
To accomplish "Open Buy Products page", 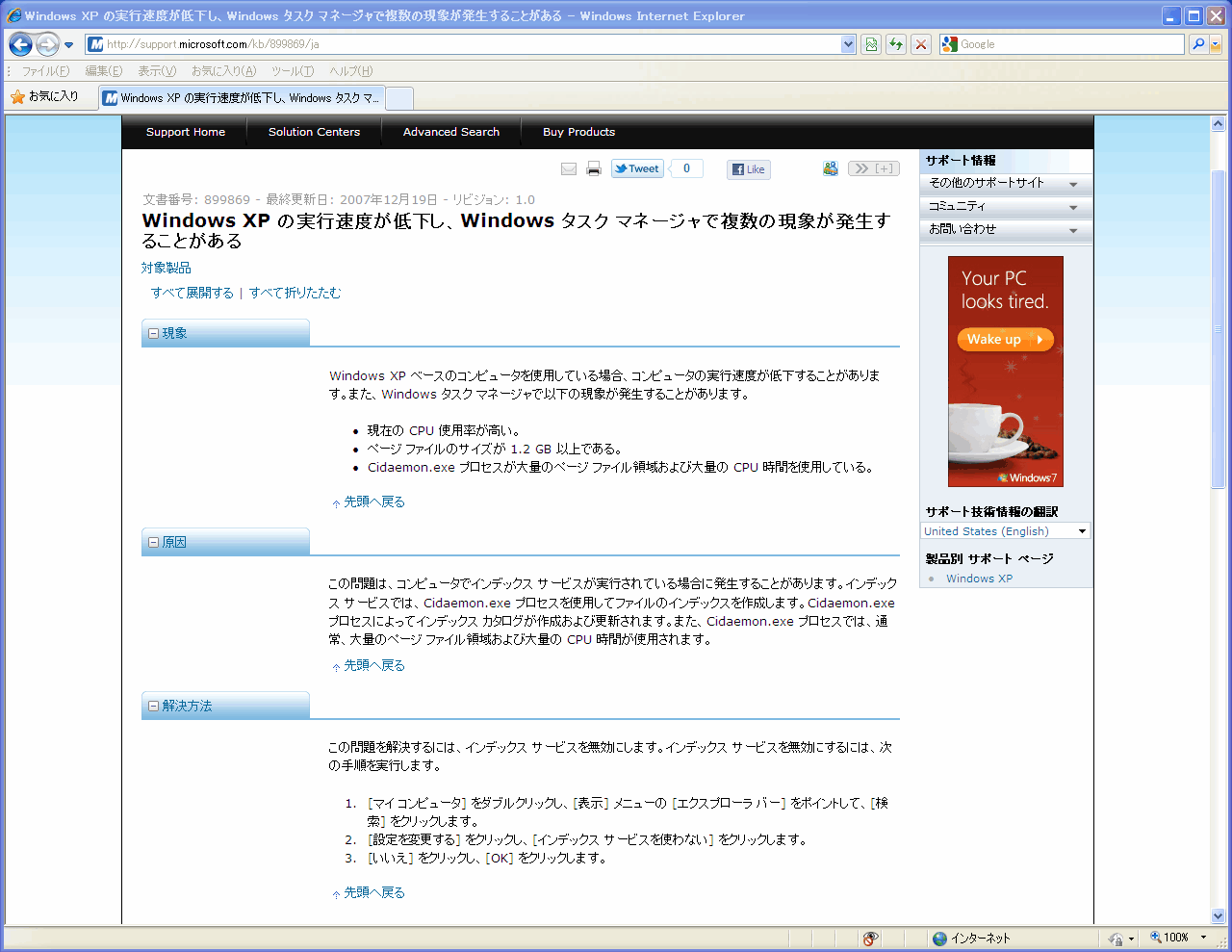I will pyautogui.click(x=578, y=132).
